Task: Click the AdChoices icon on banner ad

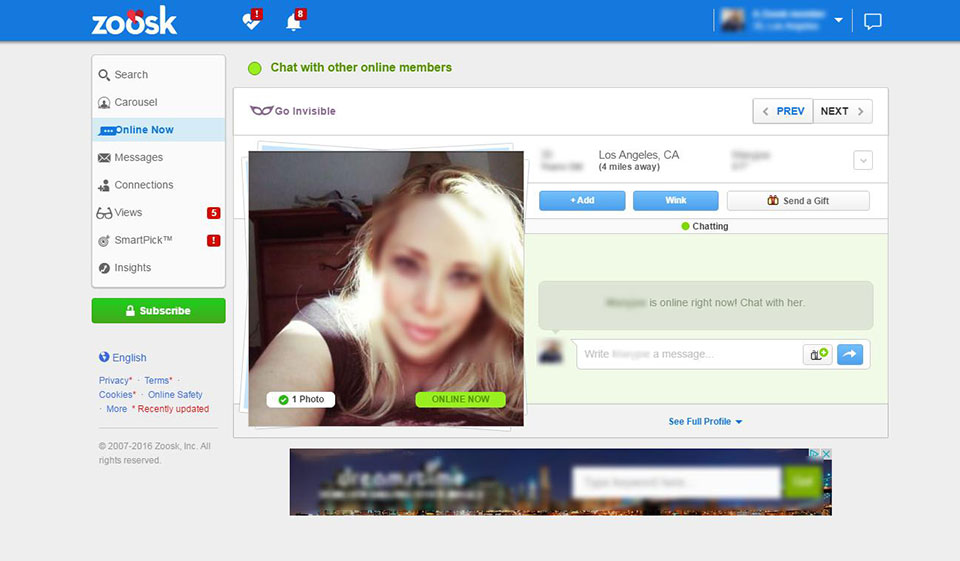Action: click(x=815, y=454)
